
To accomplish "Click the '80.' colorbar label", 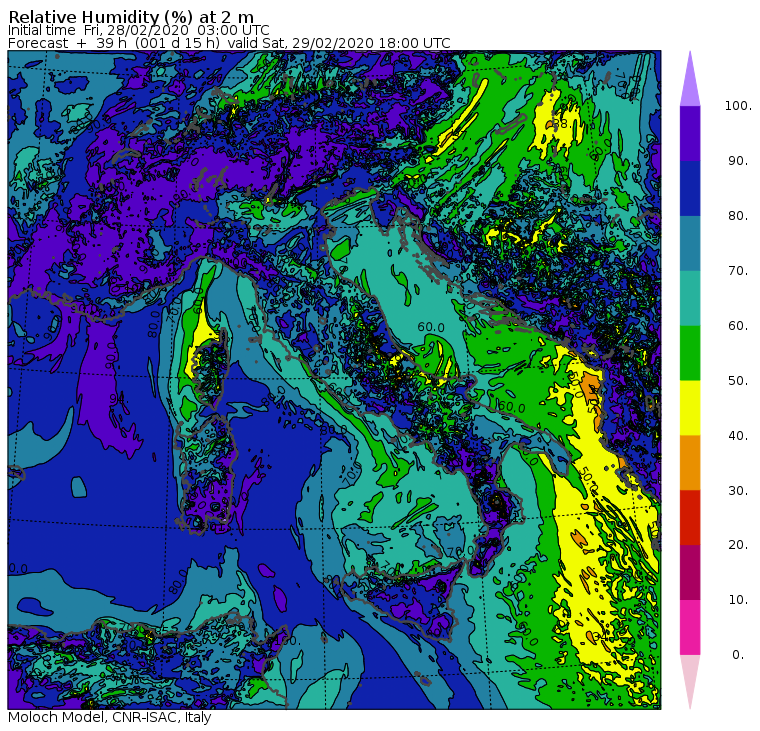I will [x=738, y=216].
